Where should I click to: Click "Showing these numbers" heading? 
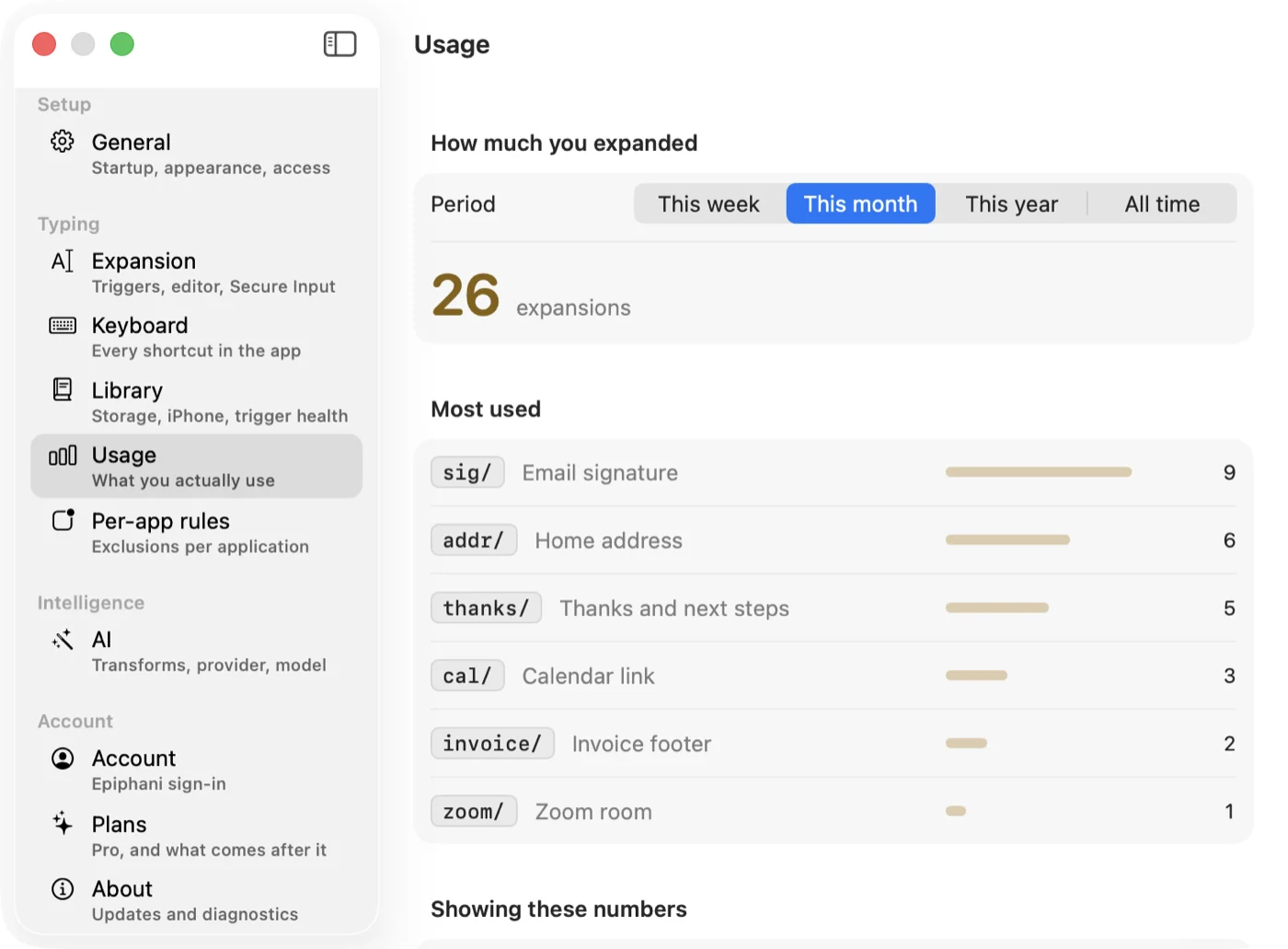pos(558,909)
